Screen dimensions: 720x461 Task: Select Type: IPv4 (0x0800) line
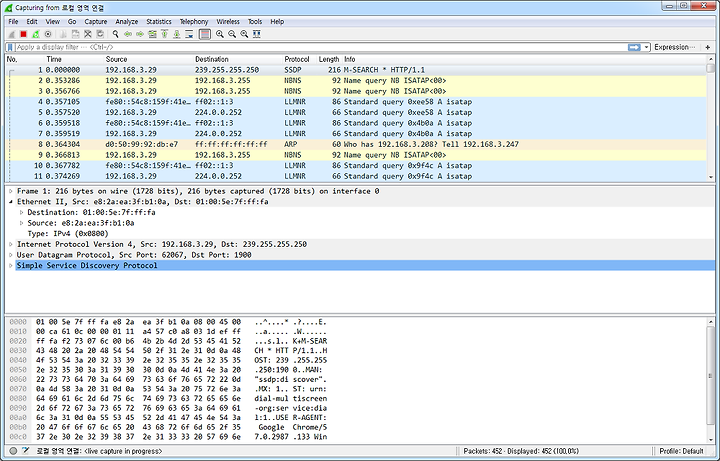68,234
